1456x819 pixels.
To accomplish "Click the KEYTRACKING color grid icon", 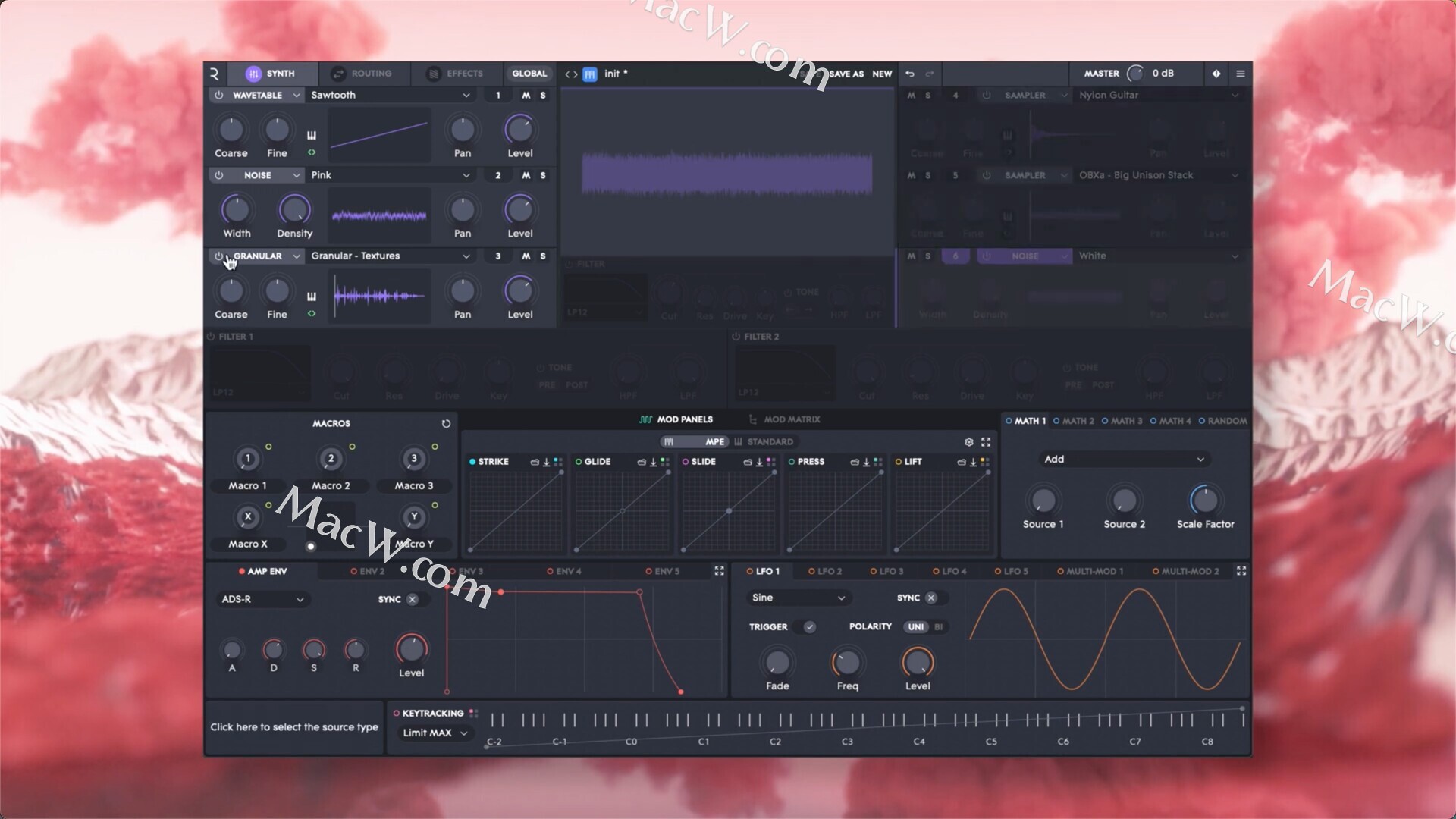I will (474, 714).
